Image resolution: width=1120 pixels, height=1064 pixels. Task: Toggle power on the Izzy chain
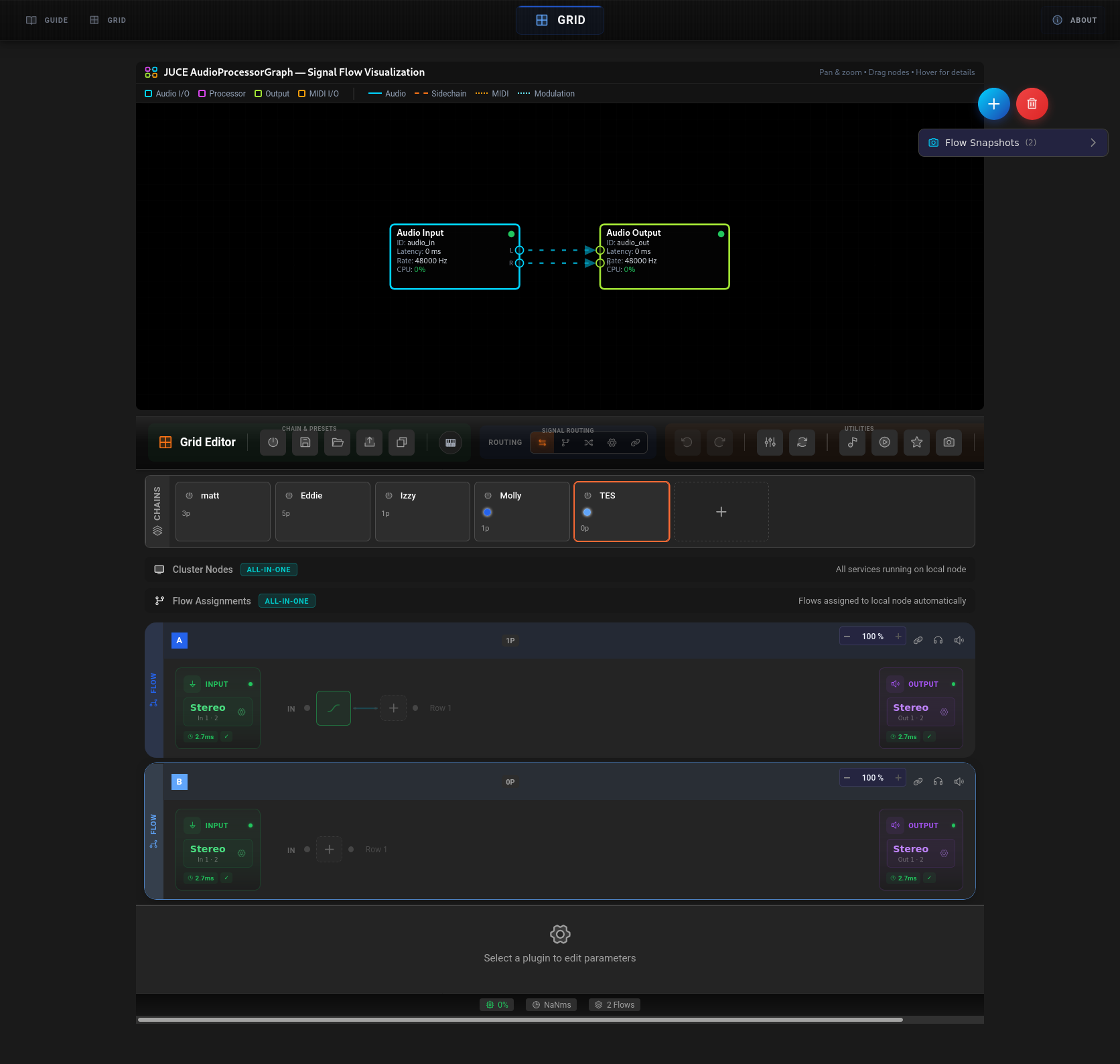point(389,496)
